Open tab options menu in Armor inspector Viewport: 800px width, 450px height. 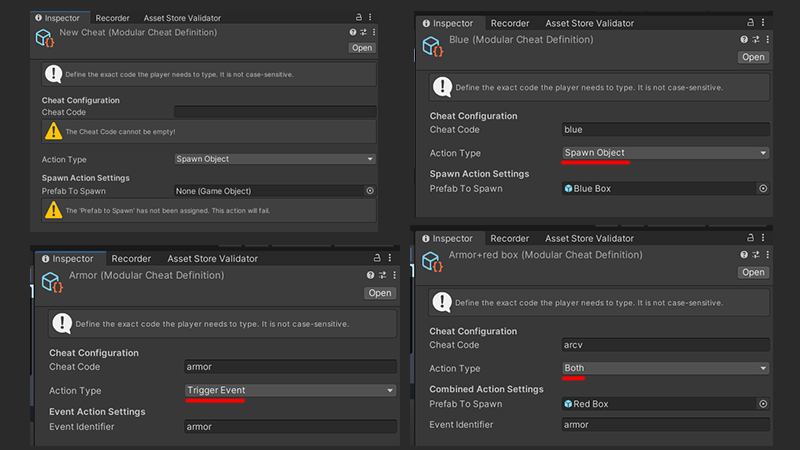(x=390, y=258)
